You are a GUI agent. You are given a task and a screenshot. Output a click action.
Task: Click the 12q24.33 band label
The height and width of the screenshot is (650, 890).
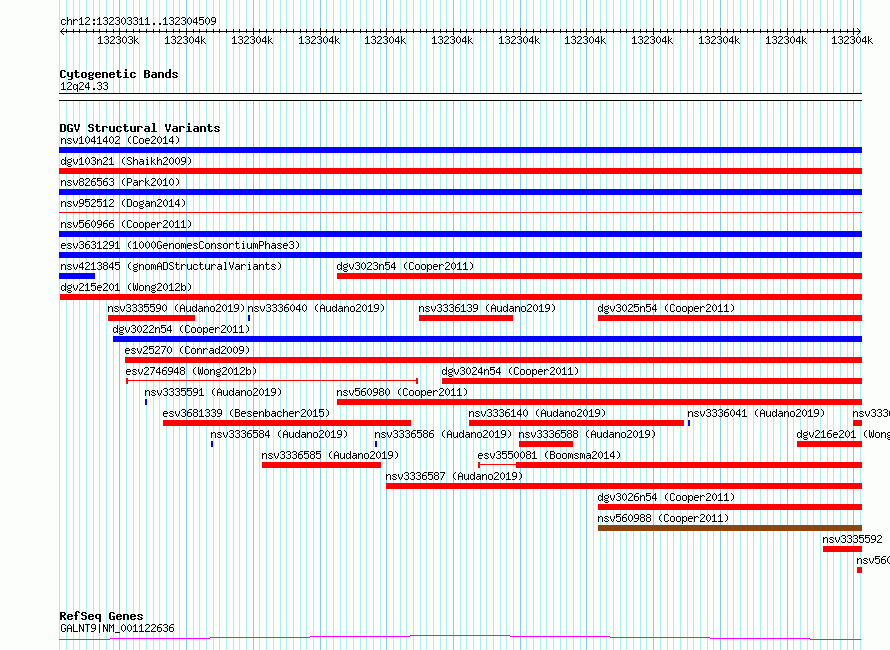(x=84, y=86)
